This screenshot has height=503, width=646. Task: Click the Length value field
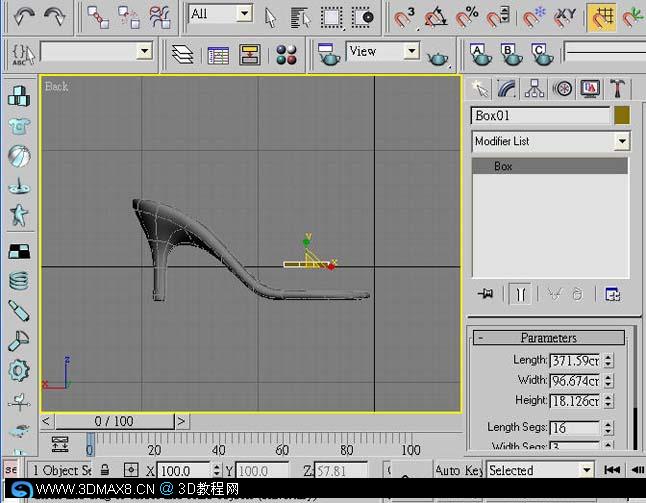pyautogui.click(x=575, y=360)
